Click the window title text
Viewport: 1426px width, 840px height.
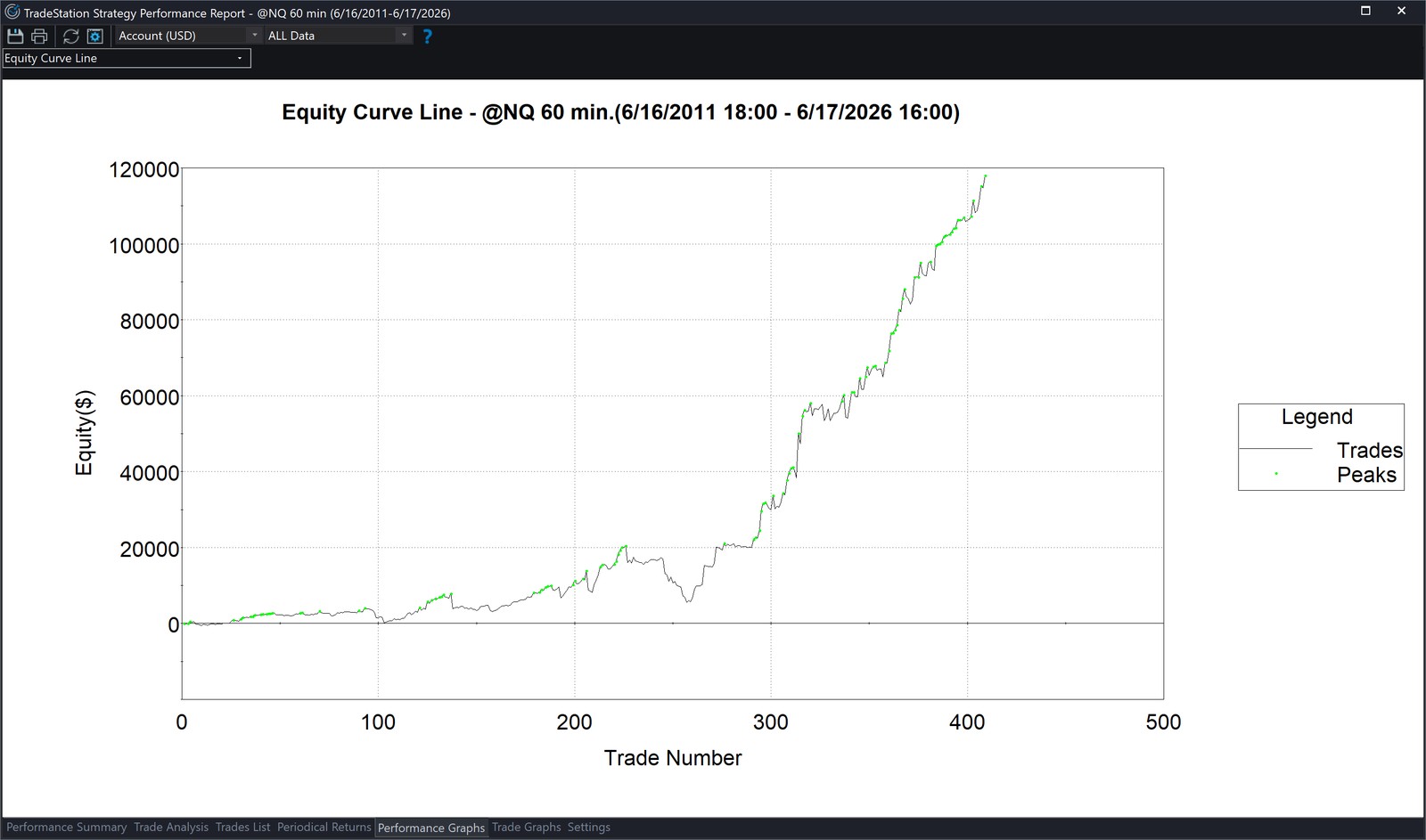coord(237,13)
